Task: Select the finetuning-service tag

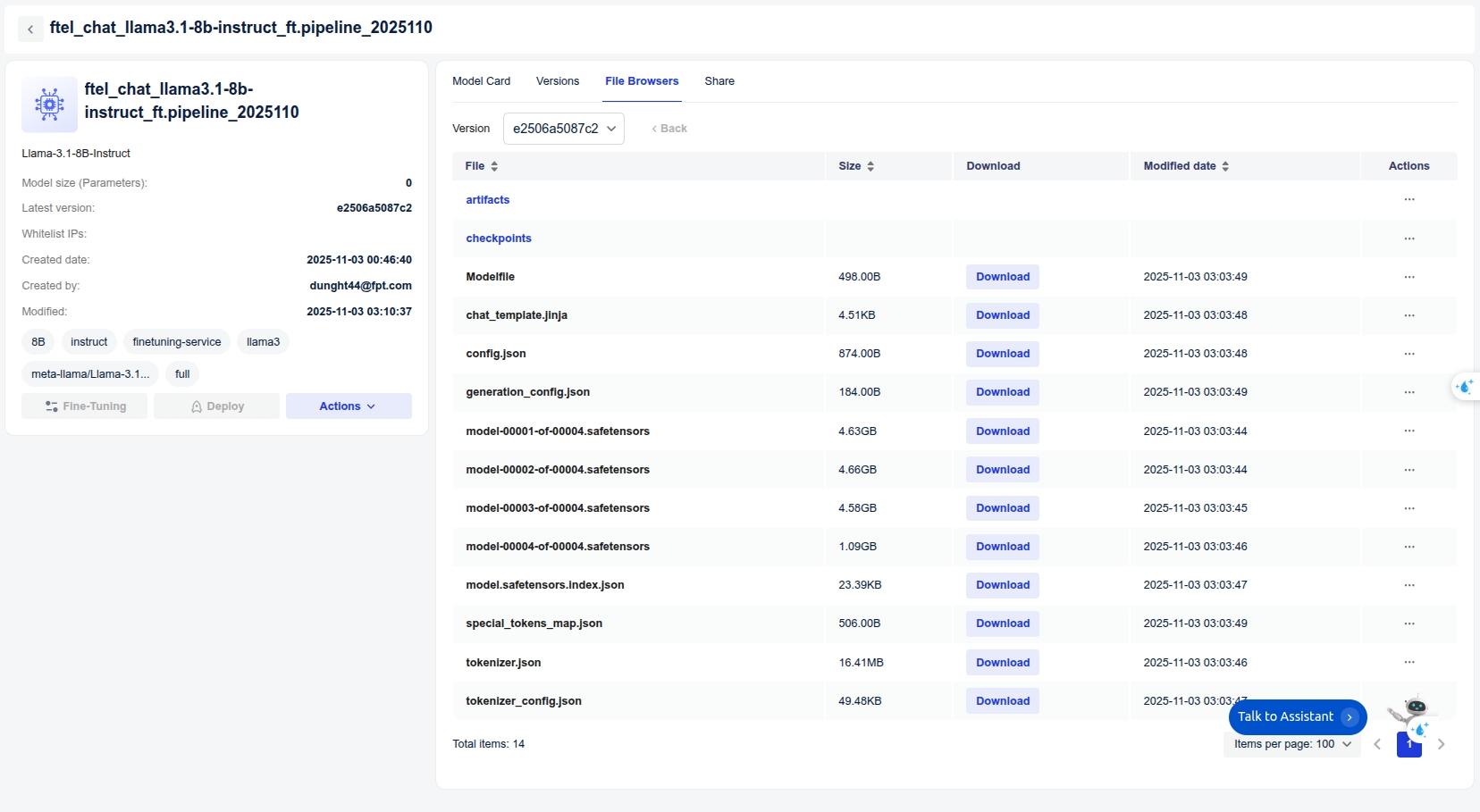Action: click(x=177, y=342)
